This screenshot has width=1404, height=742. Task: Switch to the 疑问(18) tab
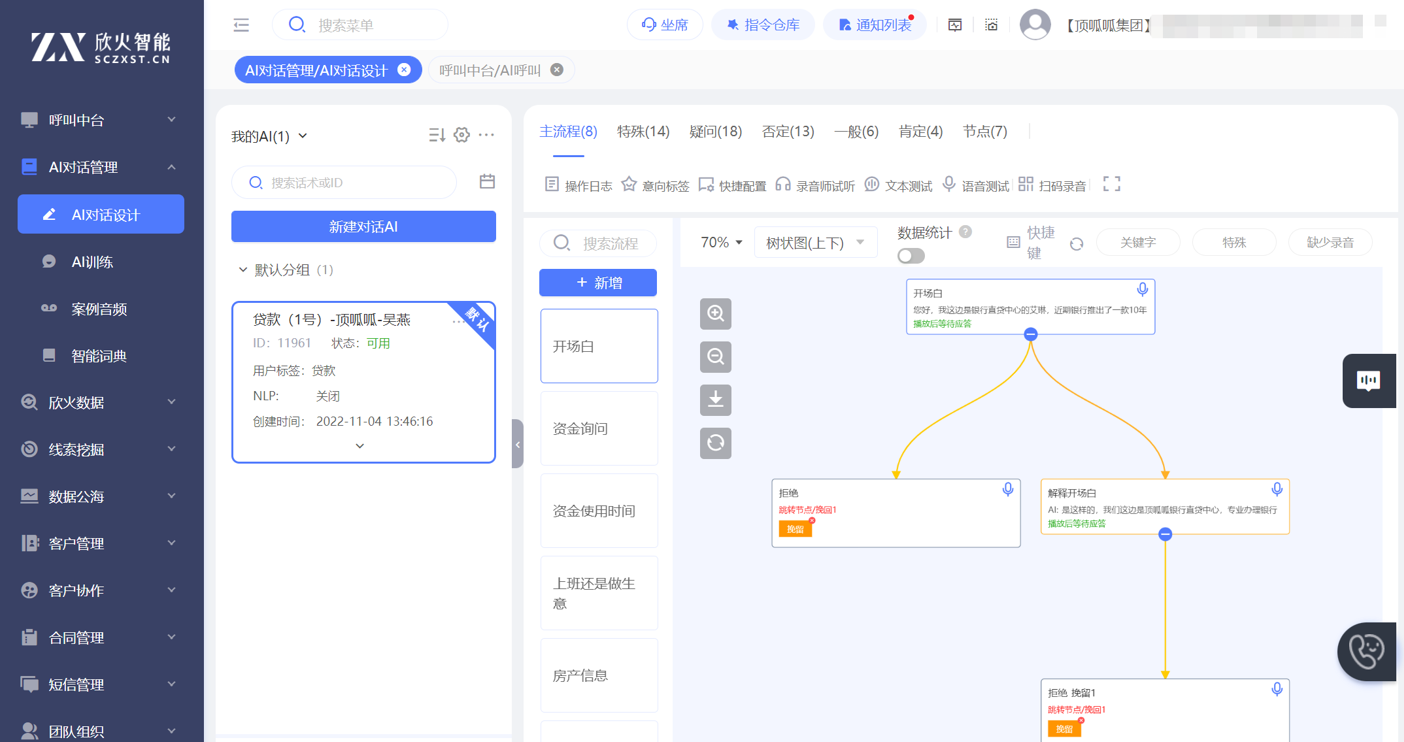click(715, 131)
